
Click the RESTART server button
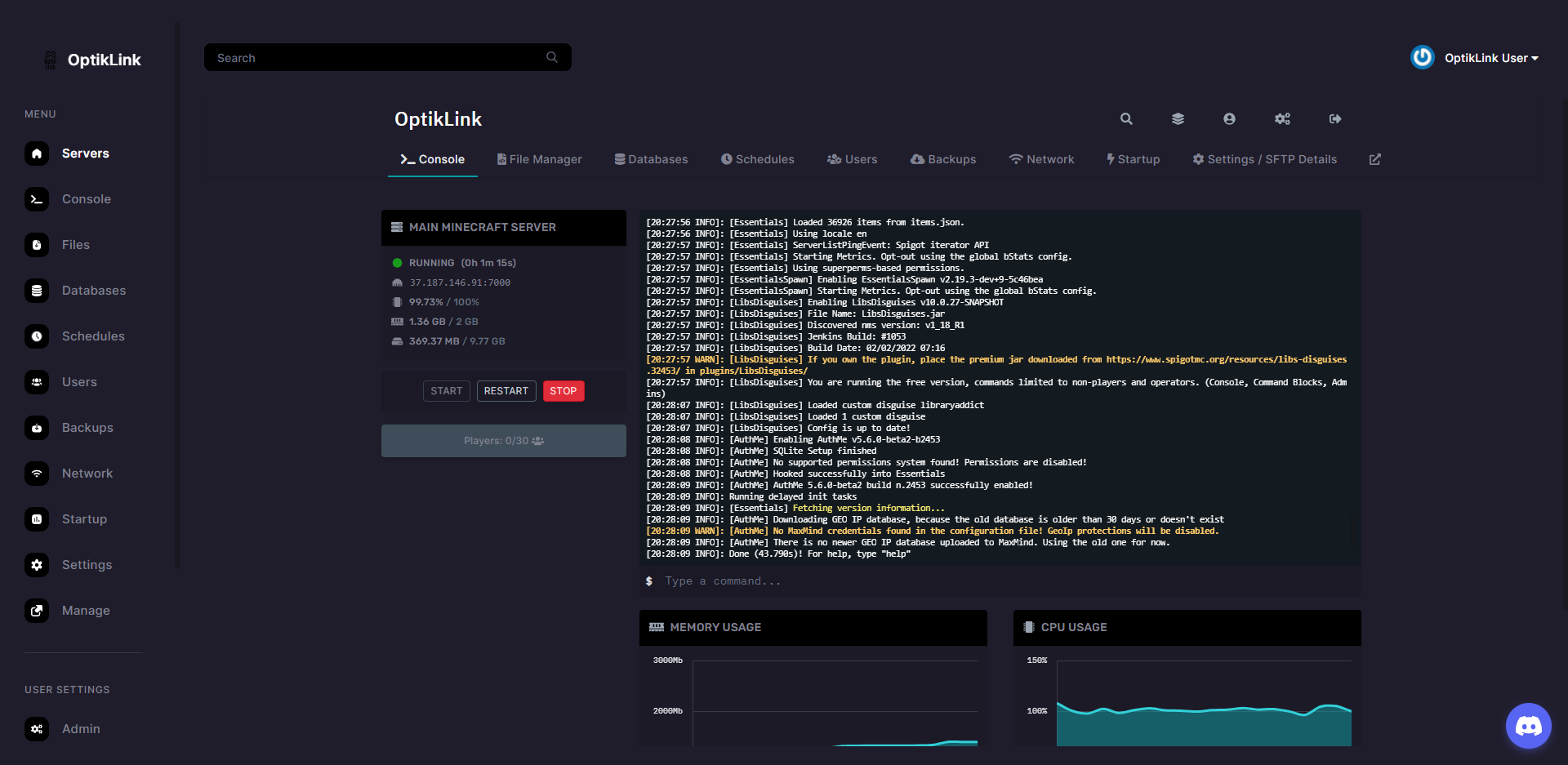point(506,391)
